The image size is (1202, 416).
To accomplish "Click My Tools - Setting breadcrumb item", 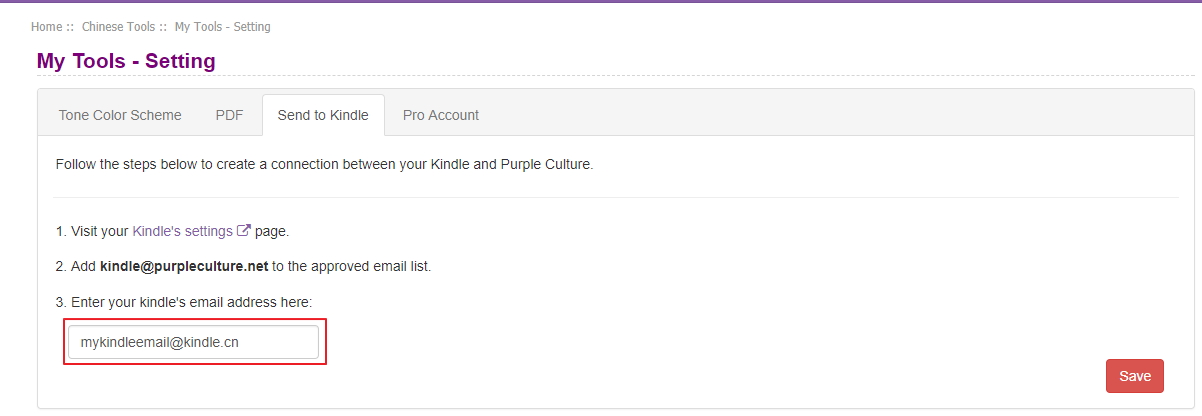I will coord(222,27).
